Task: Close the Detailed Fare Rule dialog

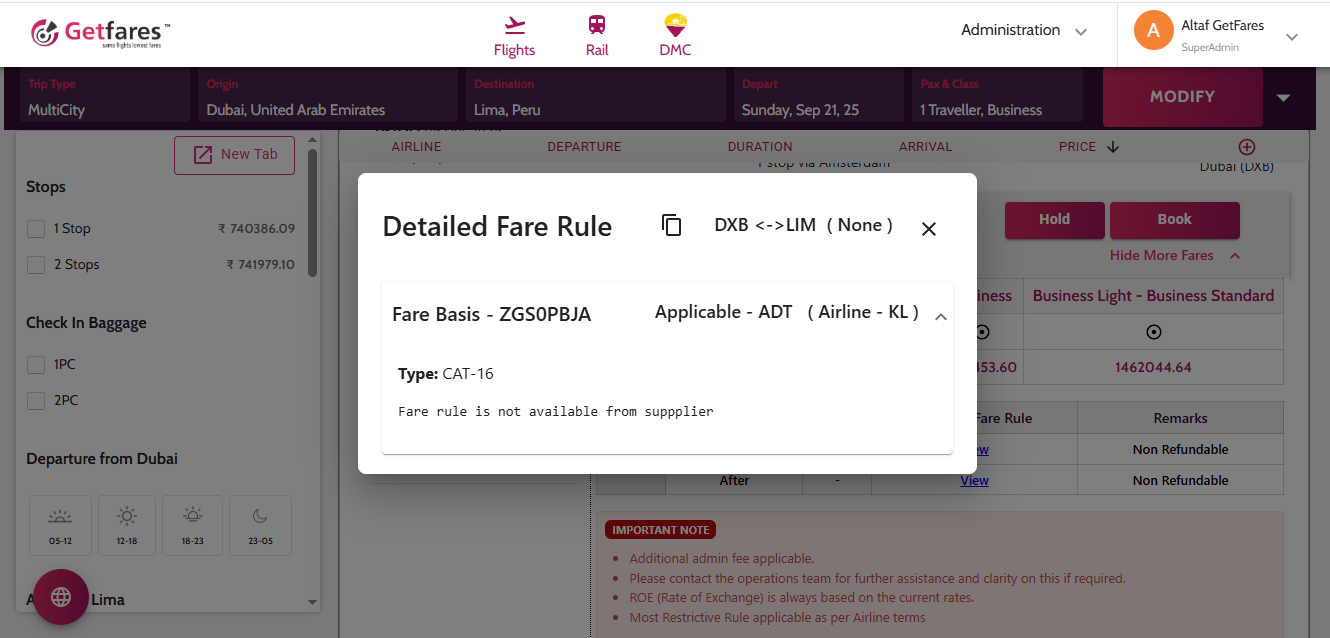Action: pyautogui.click(x=928, y=229)
